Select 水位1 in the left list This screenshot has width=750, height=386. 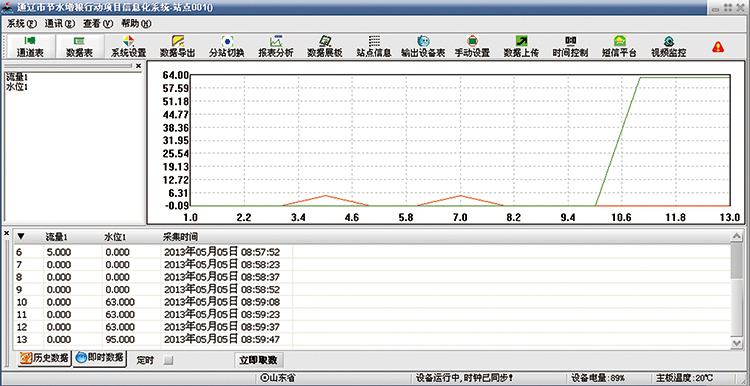(17, 87)
